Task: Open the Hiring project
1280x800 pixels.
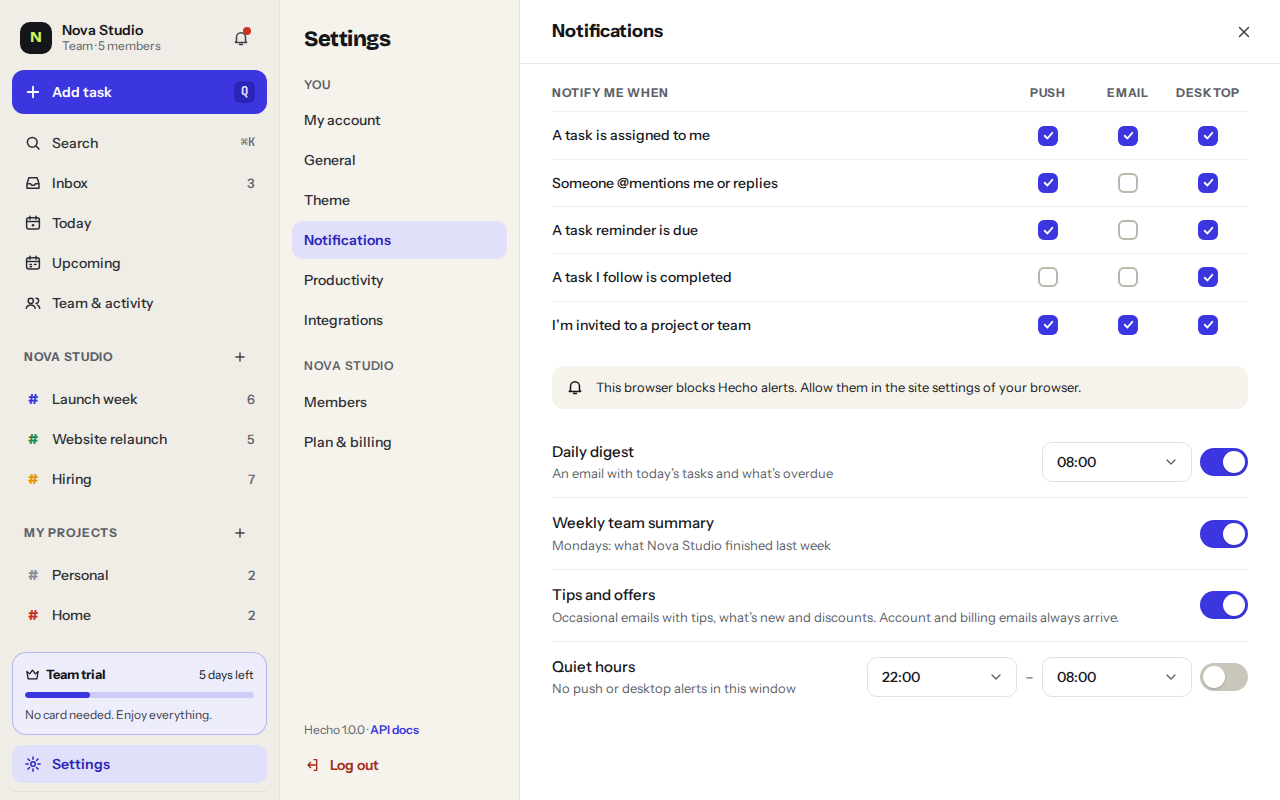Action: [x=139, y=479]
